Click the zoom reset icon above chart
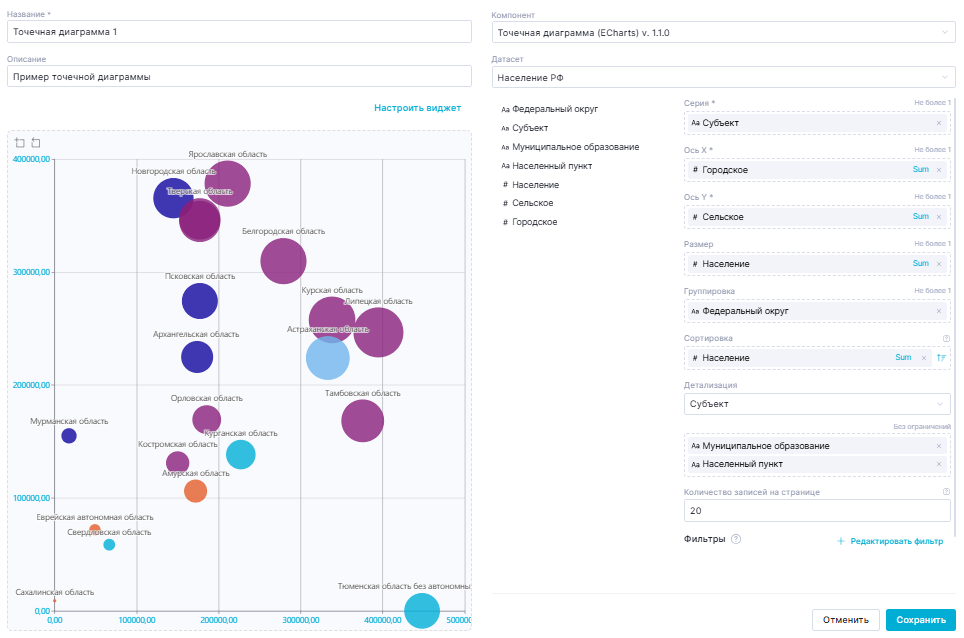This screenshot has height=638, width=964. (36, 143)
